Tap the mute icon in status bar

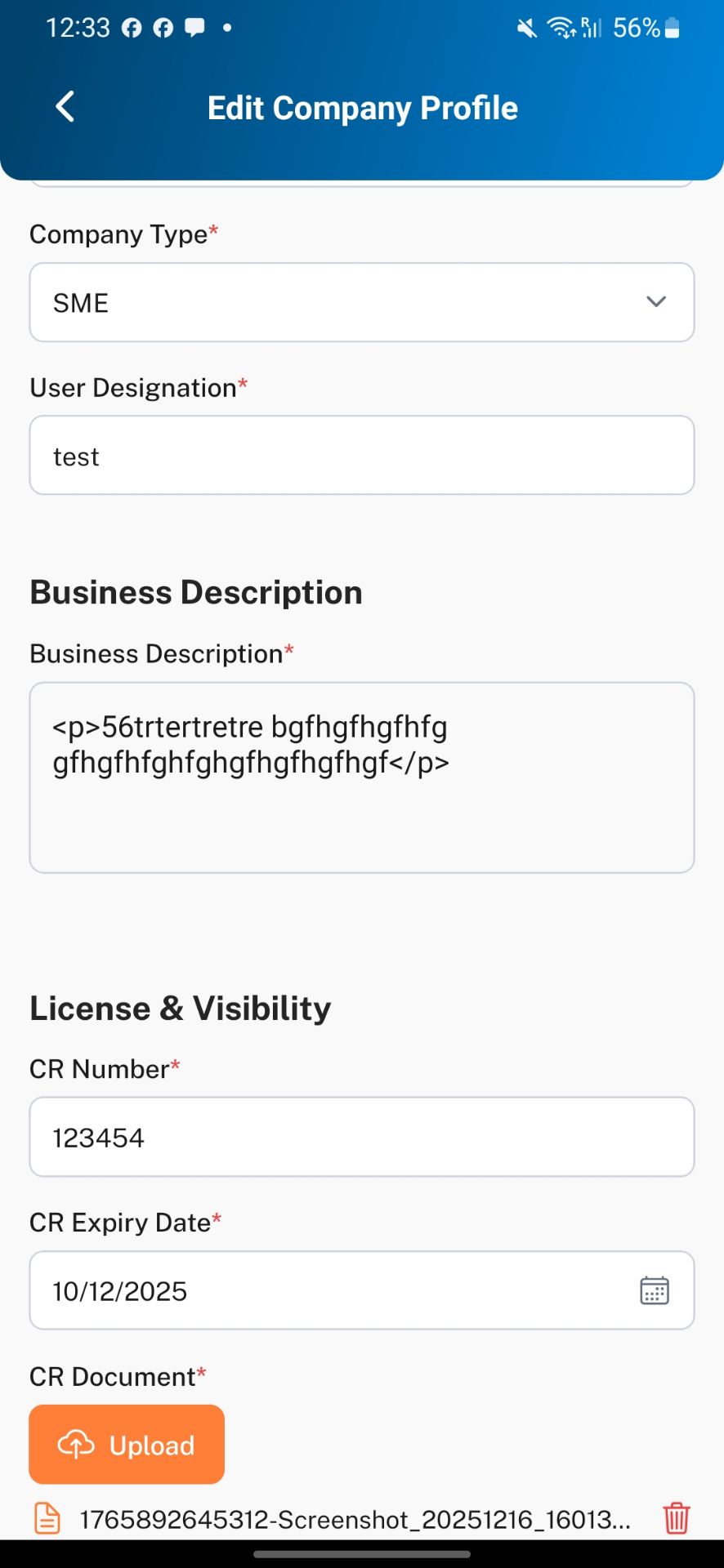[527, 28]
